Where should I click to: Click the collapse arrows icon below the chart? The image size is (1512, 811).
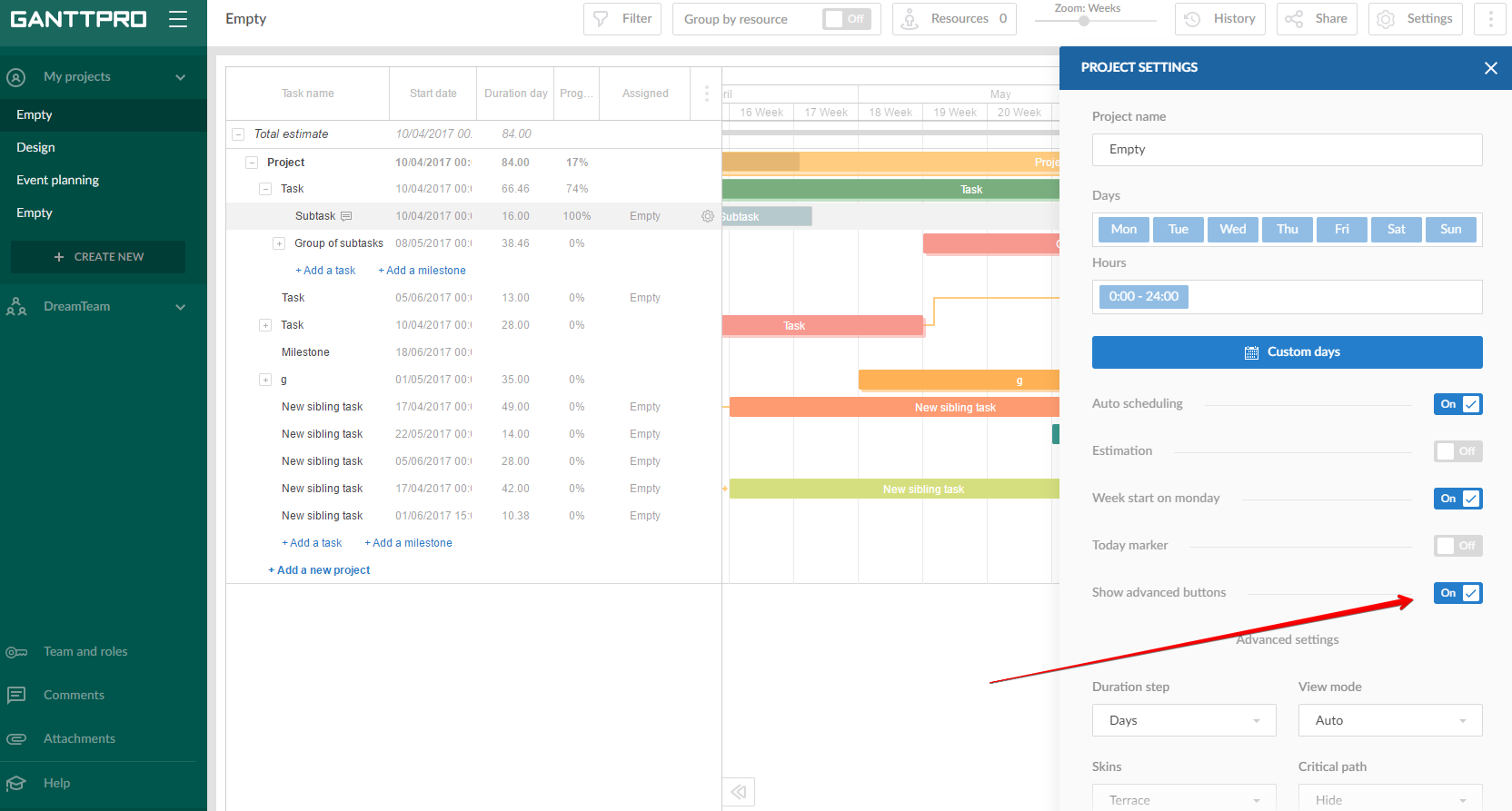[739, 792]
